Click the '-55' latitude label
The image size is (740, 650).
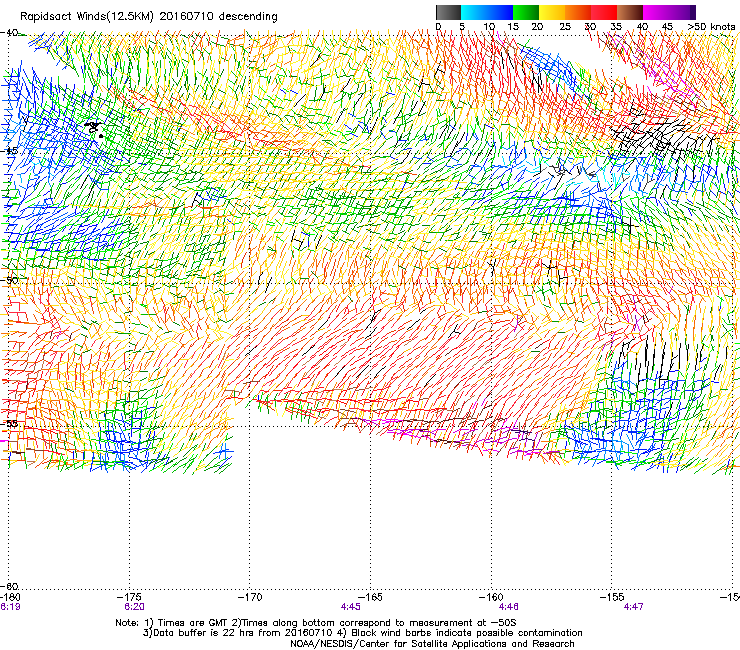coord(9,423)
